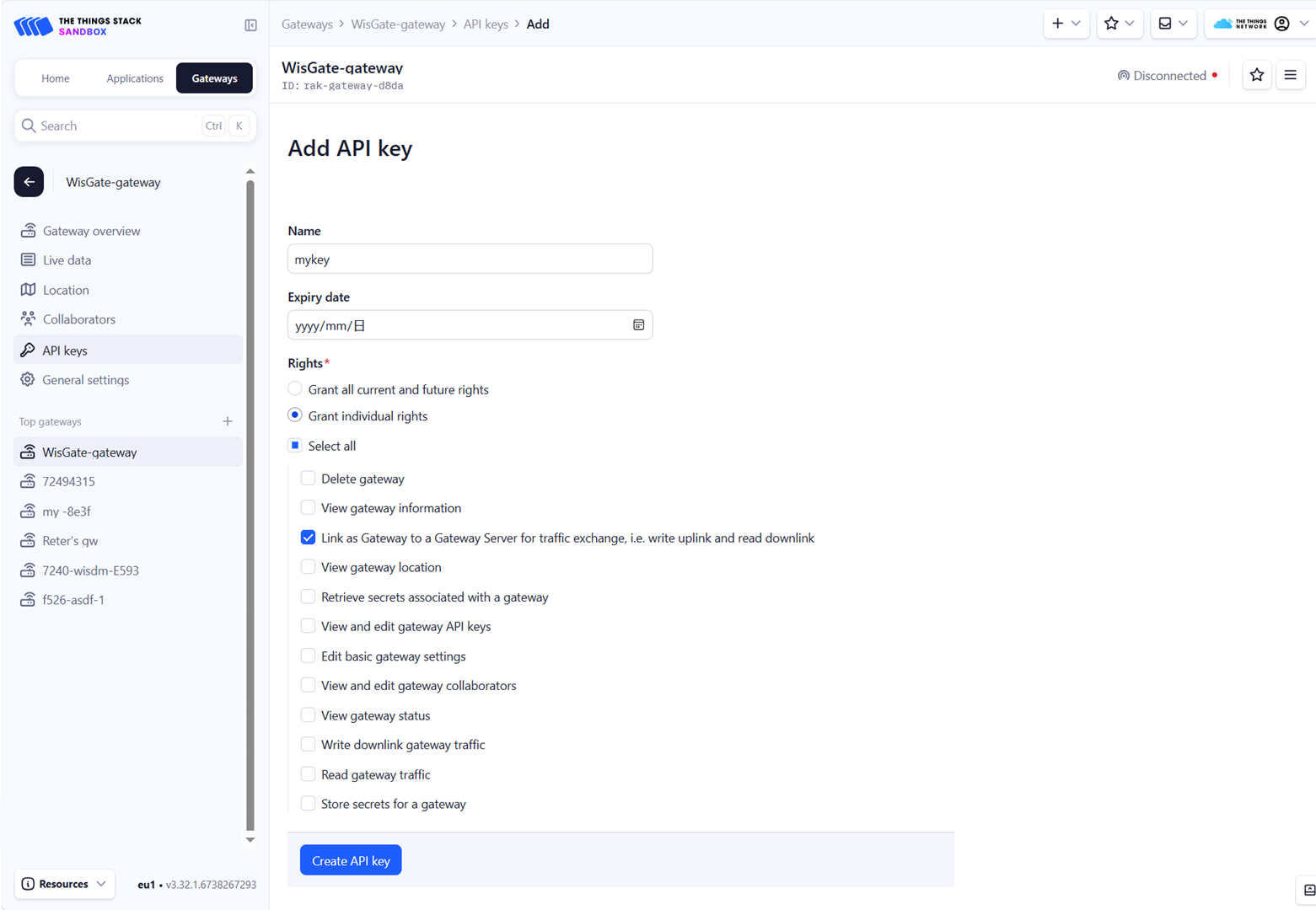Focus the Expiry date field

[x=470, y=325]
